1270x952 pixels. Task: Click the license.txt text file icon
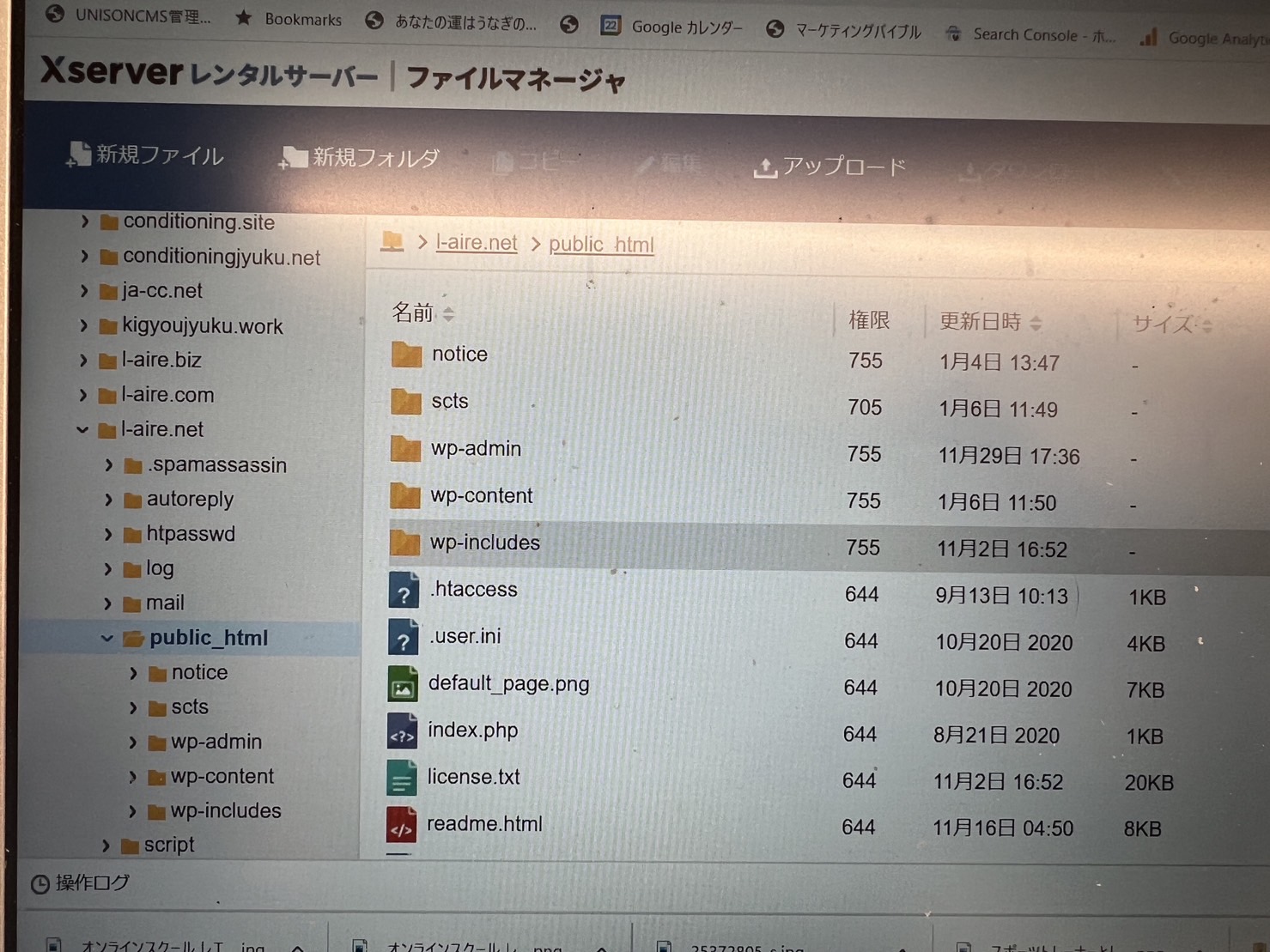pyautogui.click(x=401, y=778)
